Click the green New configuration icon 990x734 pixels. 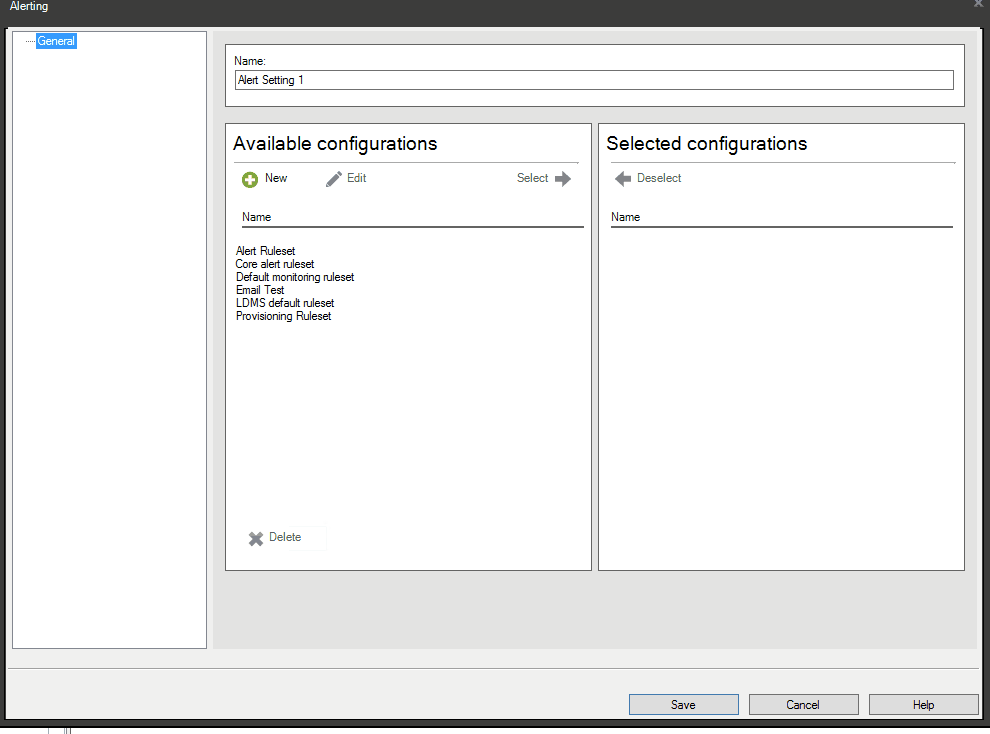[249, 179]
